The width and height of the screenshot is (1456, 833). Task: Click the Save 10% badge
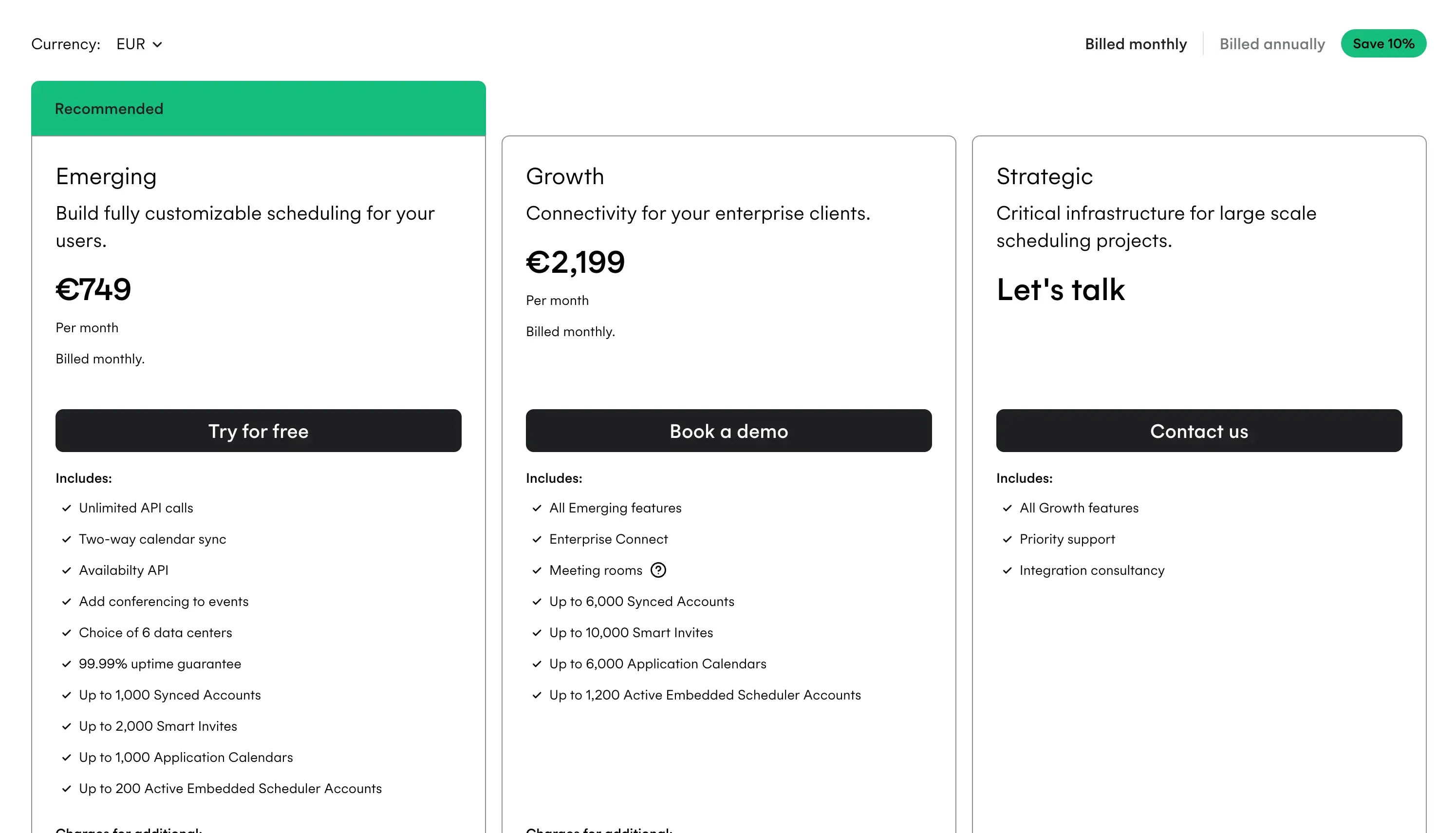(1383, 43)
